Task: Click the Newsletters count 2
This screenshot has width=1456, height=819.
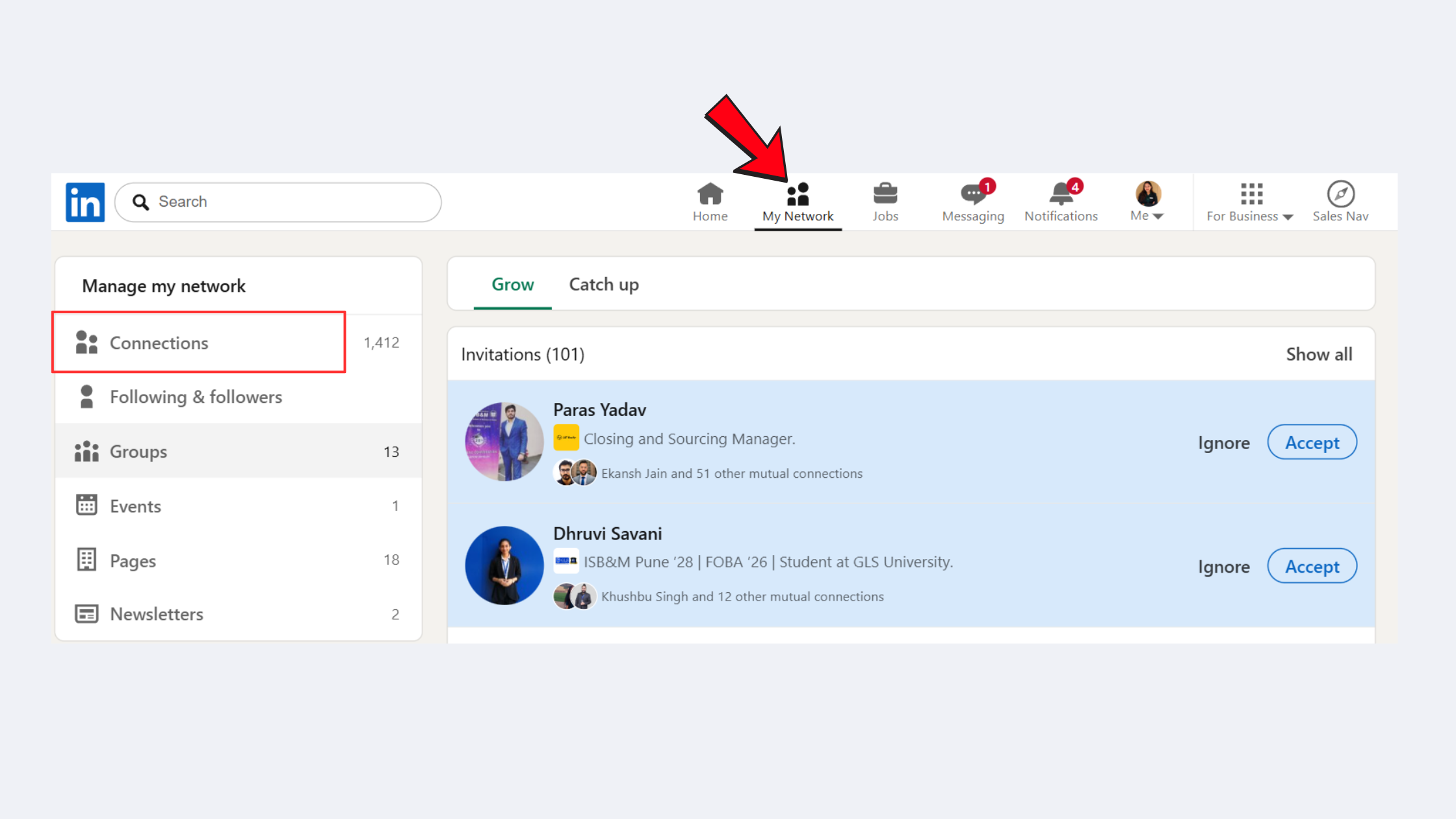Action: [x=395, y=614]
